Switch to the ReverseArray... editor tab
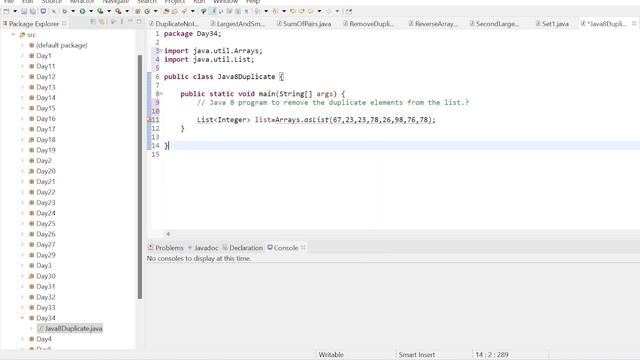The width and height of the screenshot is (640, 360). pyautogui.click(x=433, y=24)
